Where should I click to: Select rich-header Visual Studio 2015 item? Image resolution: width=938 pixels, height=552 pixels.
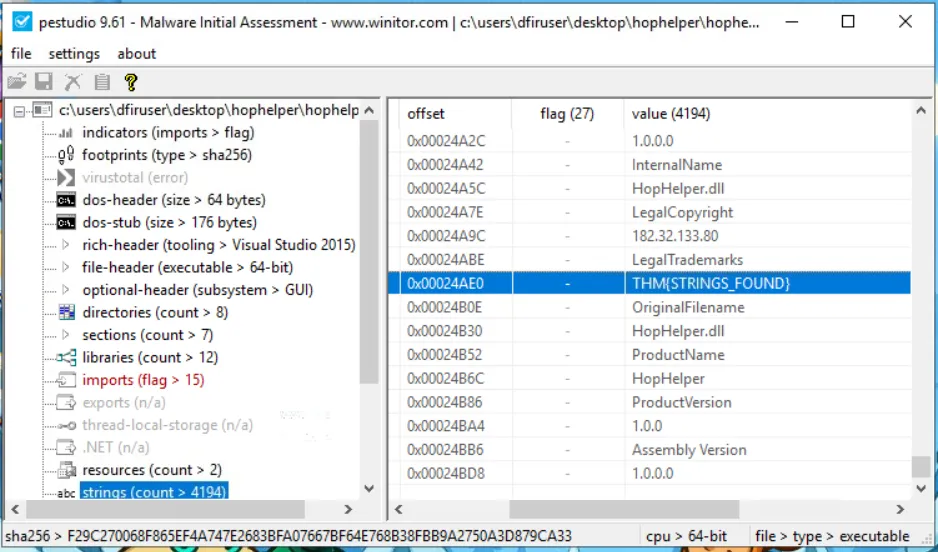[219, 245]
